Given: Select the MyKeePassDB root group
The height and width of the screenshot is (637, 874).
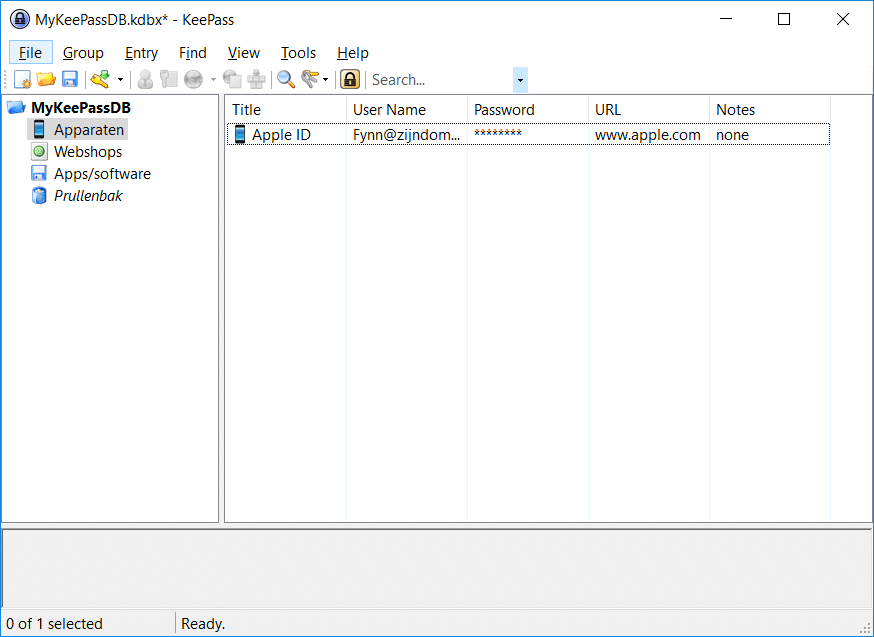Looking at the screenshot, I should click(x=81, y=108).
